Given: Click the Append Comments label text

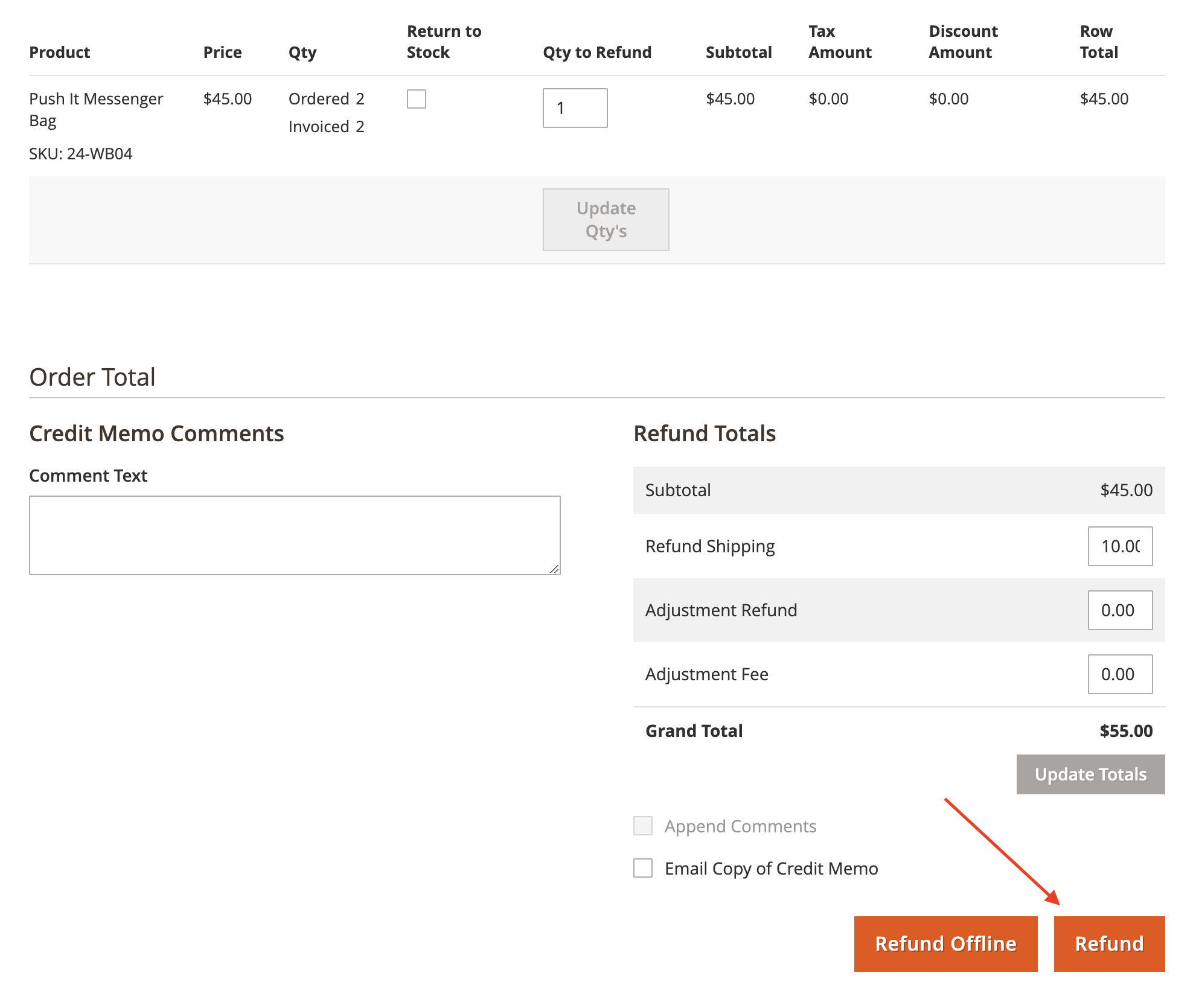Looking at the screenshot, I should point(740,826).
